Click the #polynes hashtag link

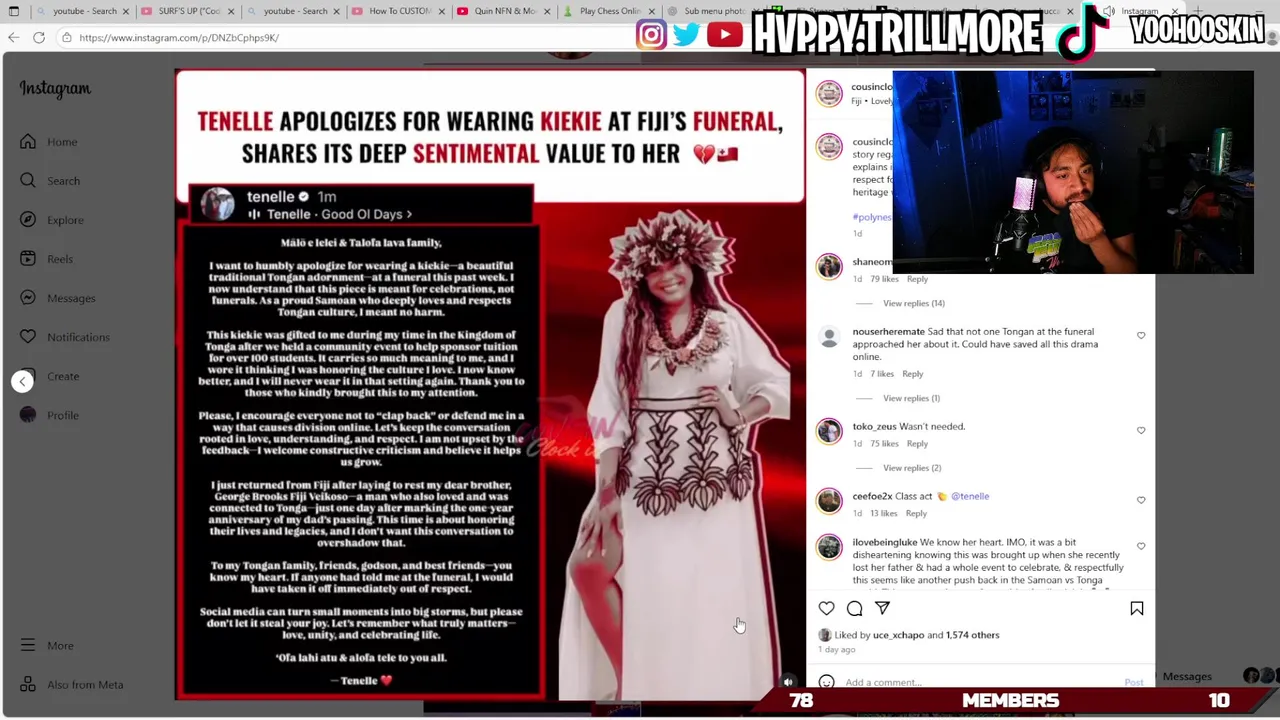pos(871,217)
